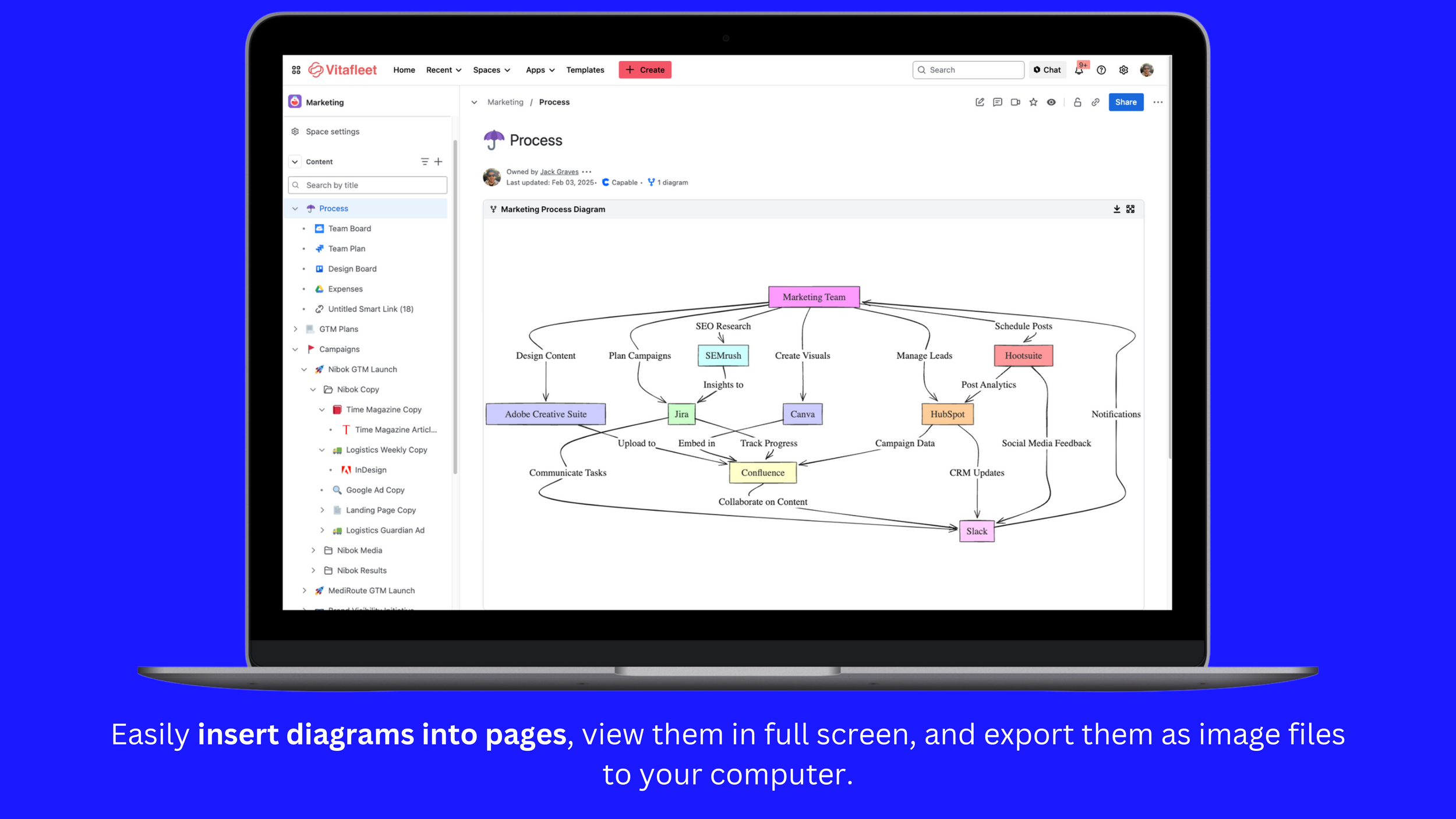The height and width of the screenshot is (819, 1456).
Task: Open the user profile avatar
Action: pos(1147,70)
